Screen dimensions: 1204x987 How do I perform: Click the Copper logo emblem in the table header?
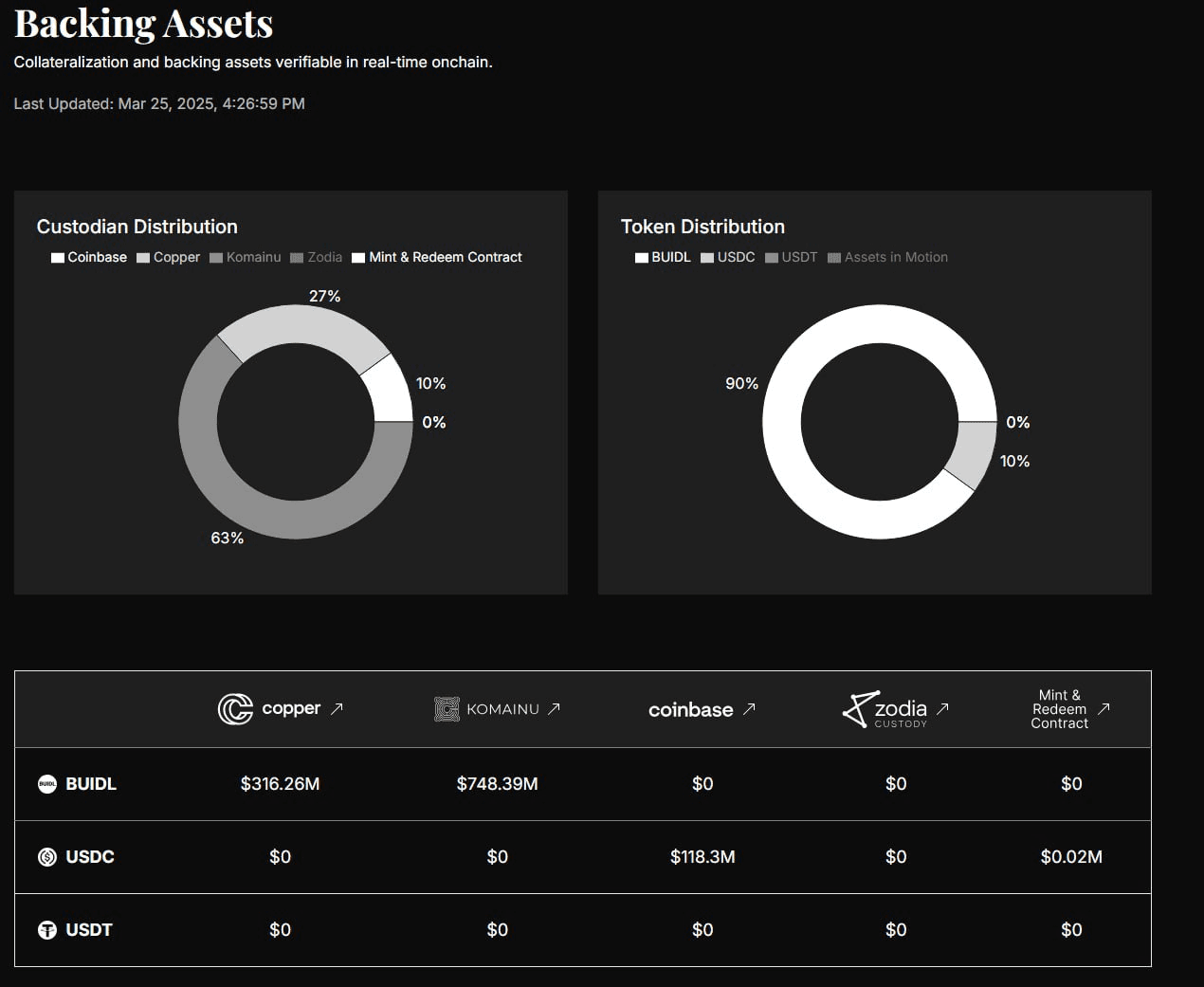point(235,708)
